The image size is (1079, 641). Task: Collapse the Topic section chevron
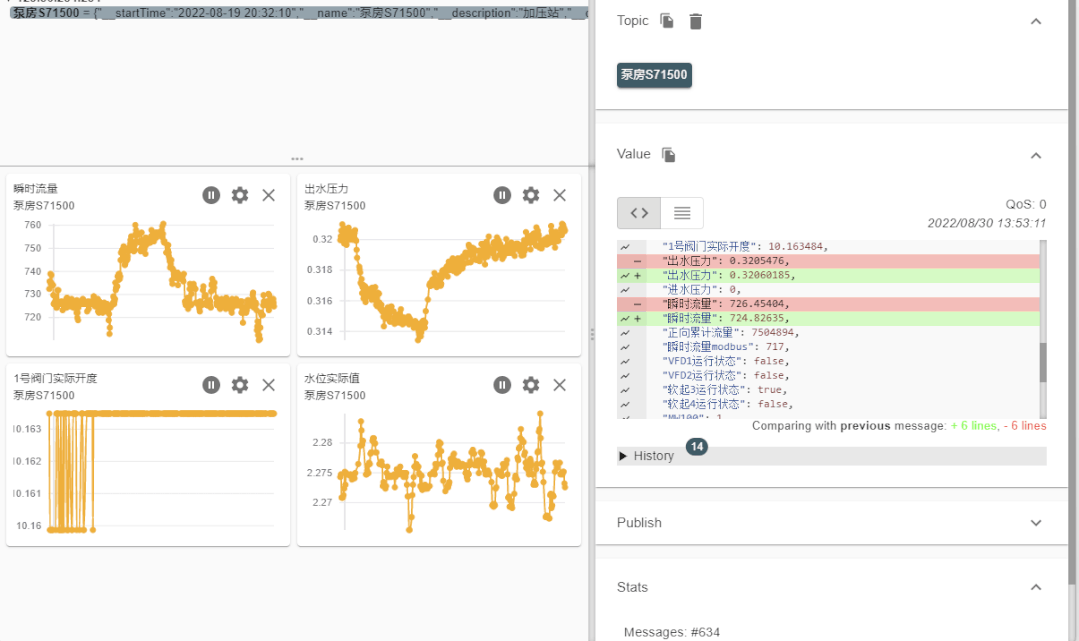1036,21
